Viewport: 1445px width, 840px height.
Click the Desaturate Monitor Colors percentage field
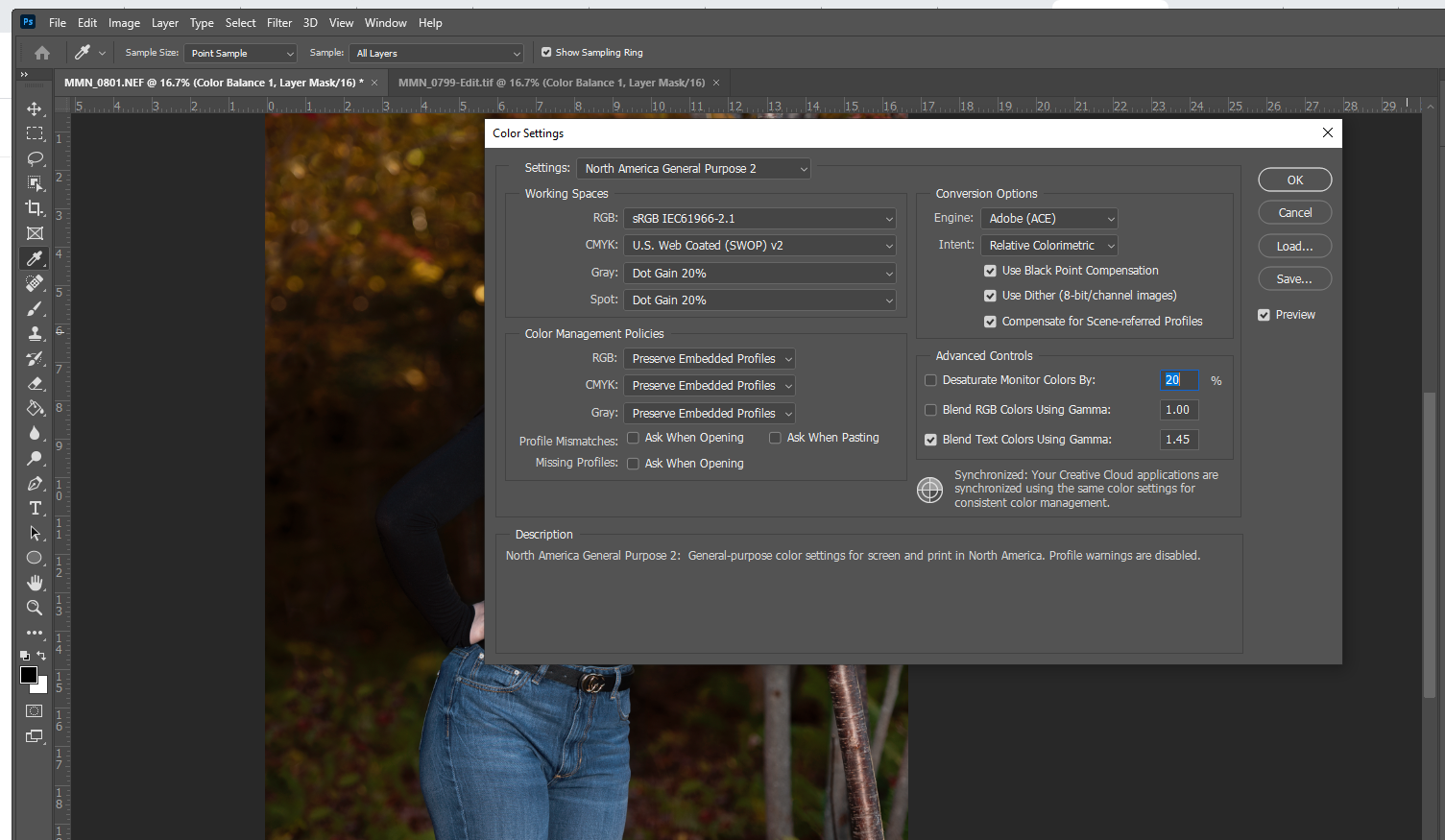click(x=1178, y=380)
